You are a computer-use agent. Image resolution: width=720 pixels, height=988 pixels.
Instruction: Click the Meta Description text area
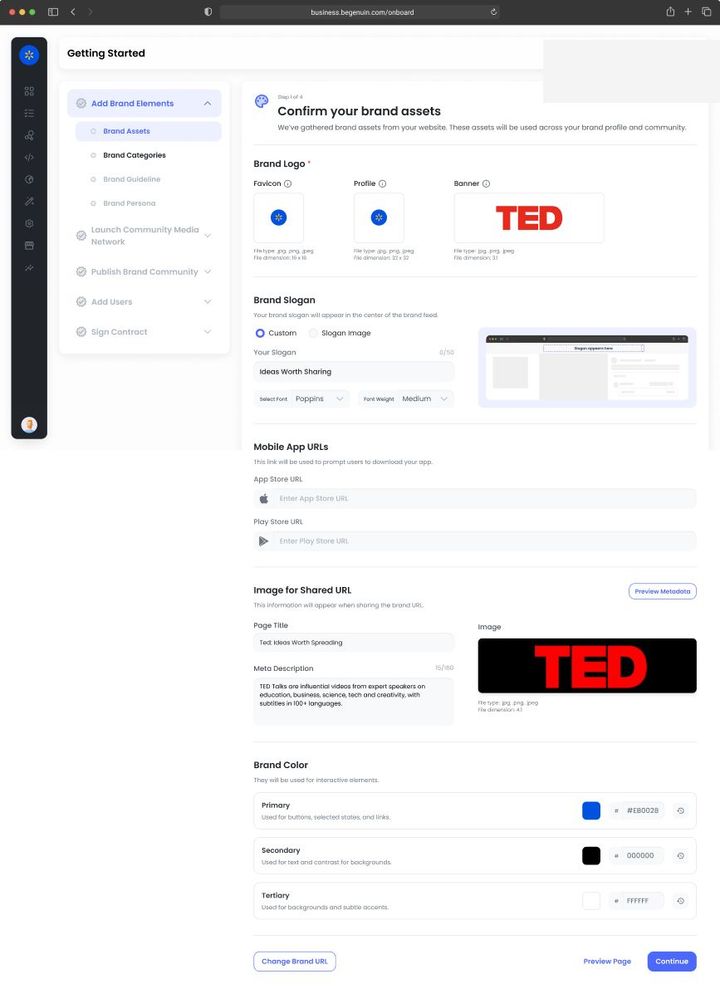click(353, 701)
